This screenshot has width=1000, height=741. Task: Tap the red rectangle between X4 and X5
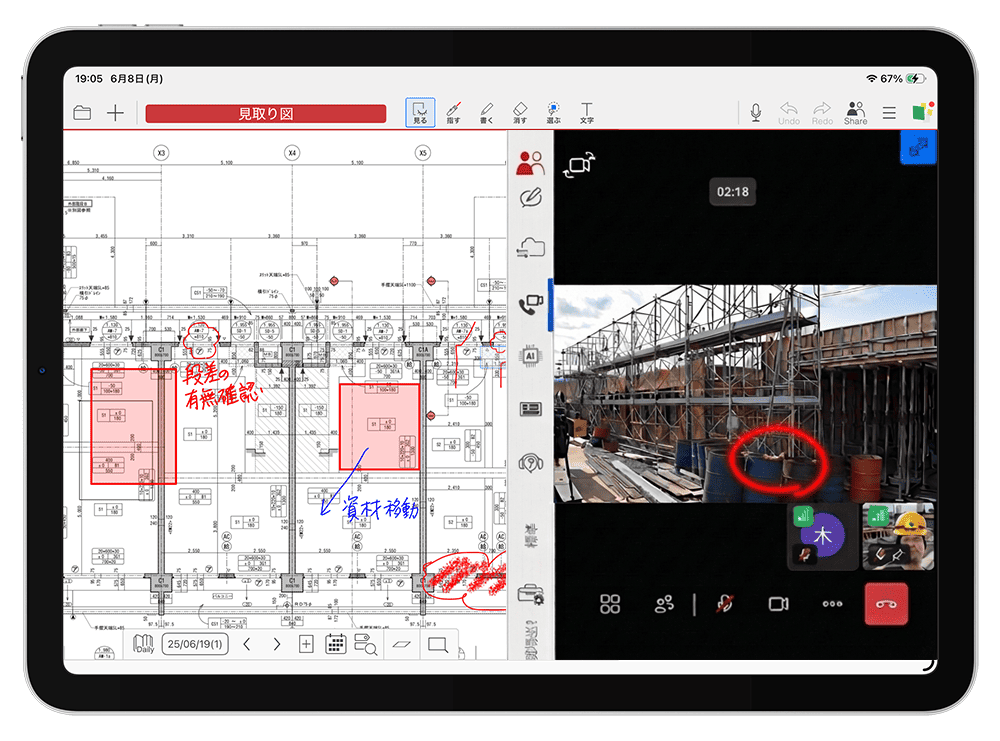point(379,426)
